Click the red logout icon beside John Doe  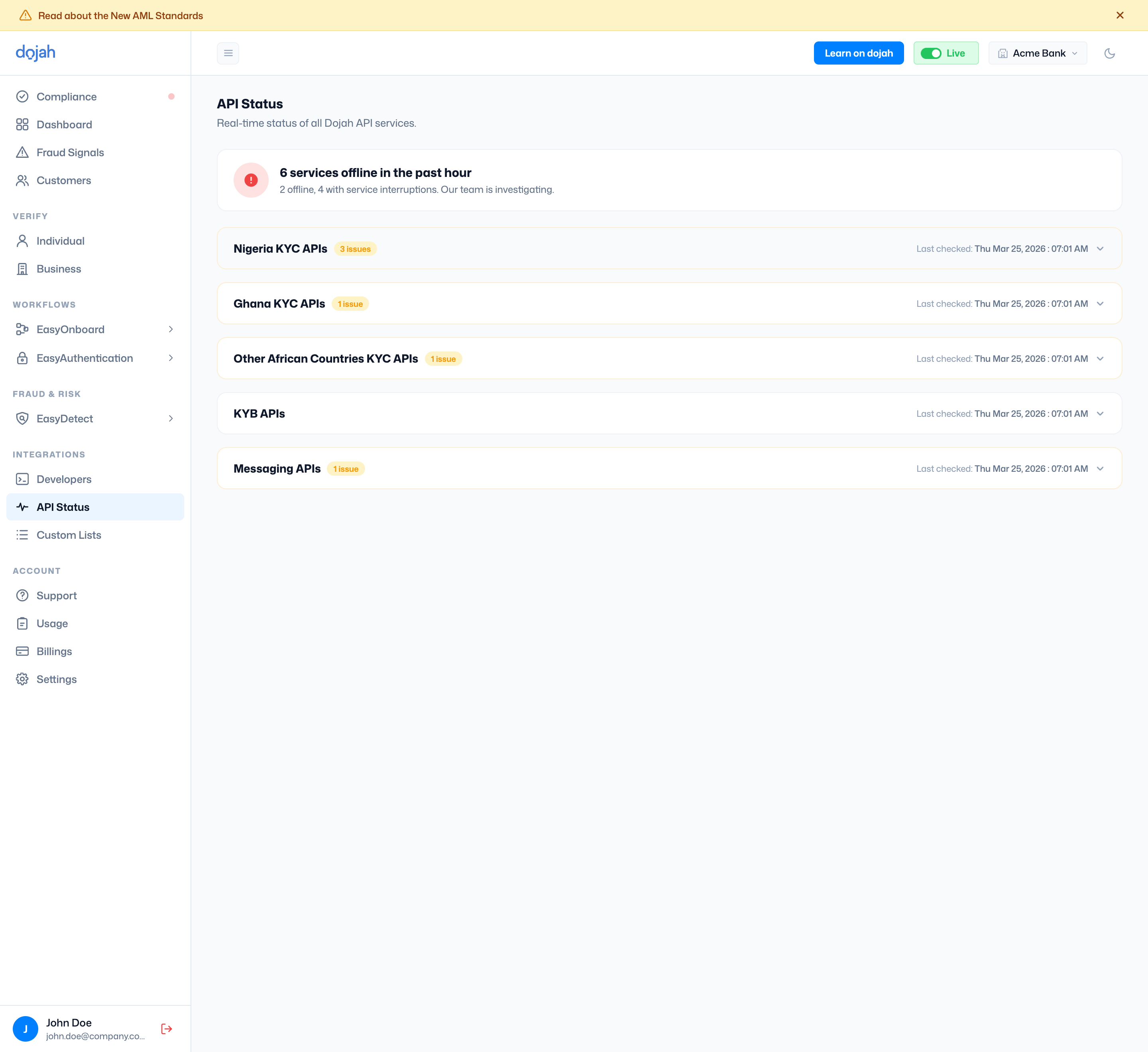[x=166, y=1028]
